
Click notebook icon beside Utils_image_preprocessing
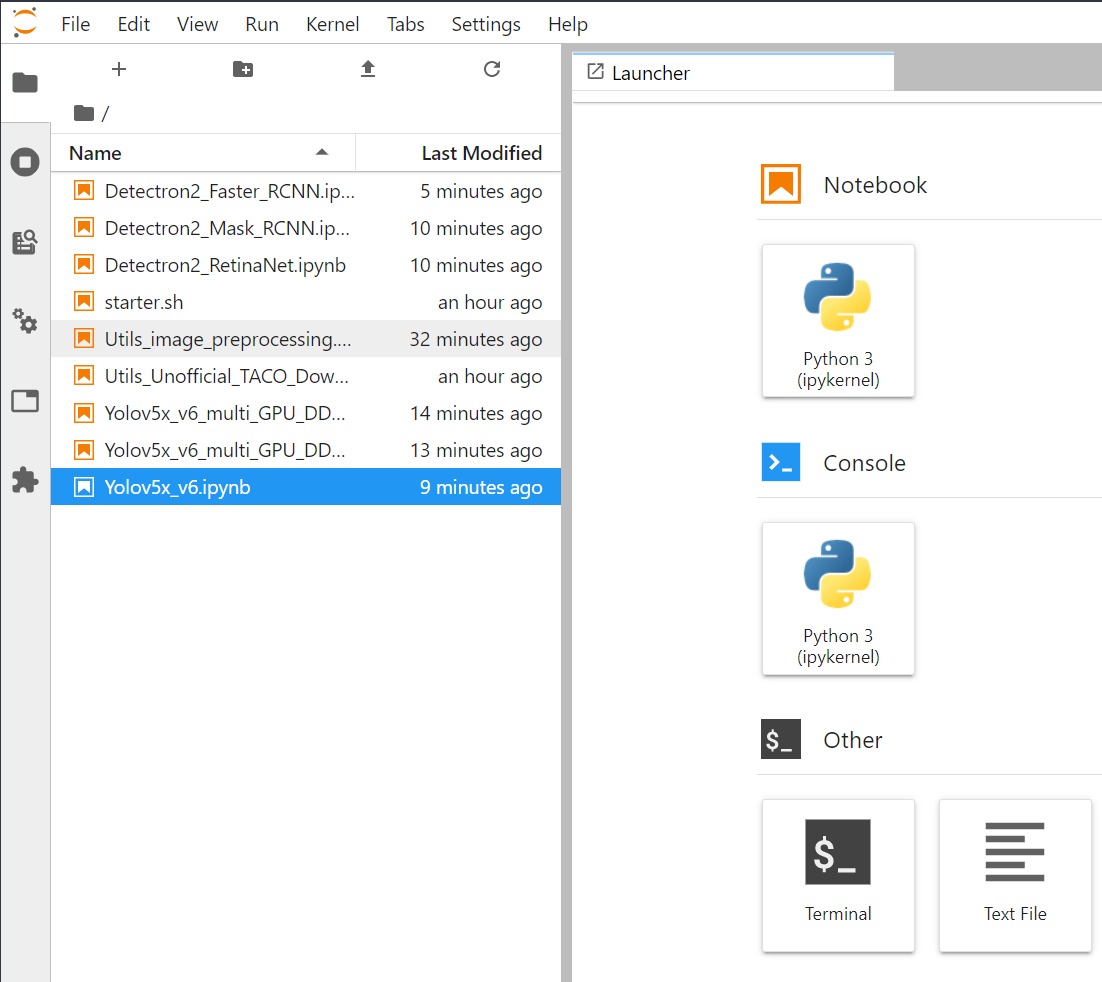point(84,339)
